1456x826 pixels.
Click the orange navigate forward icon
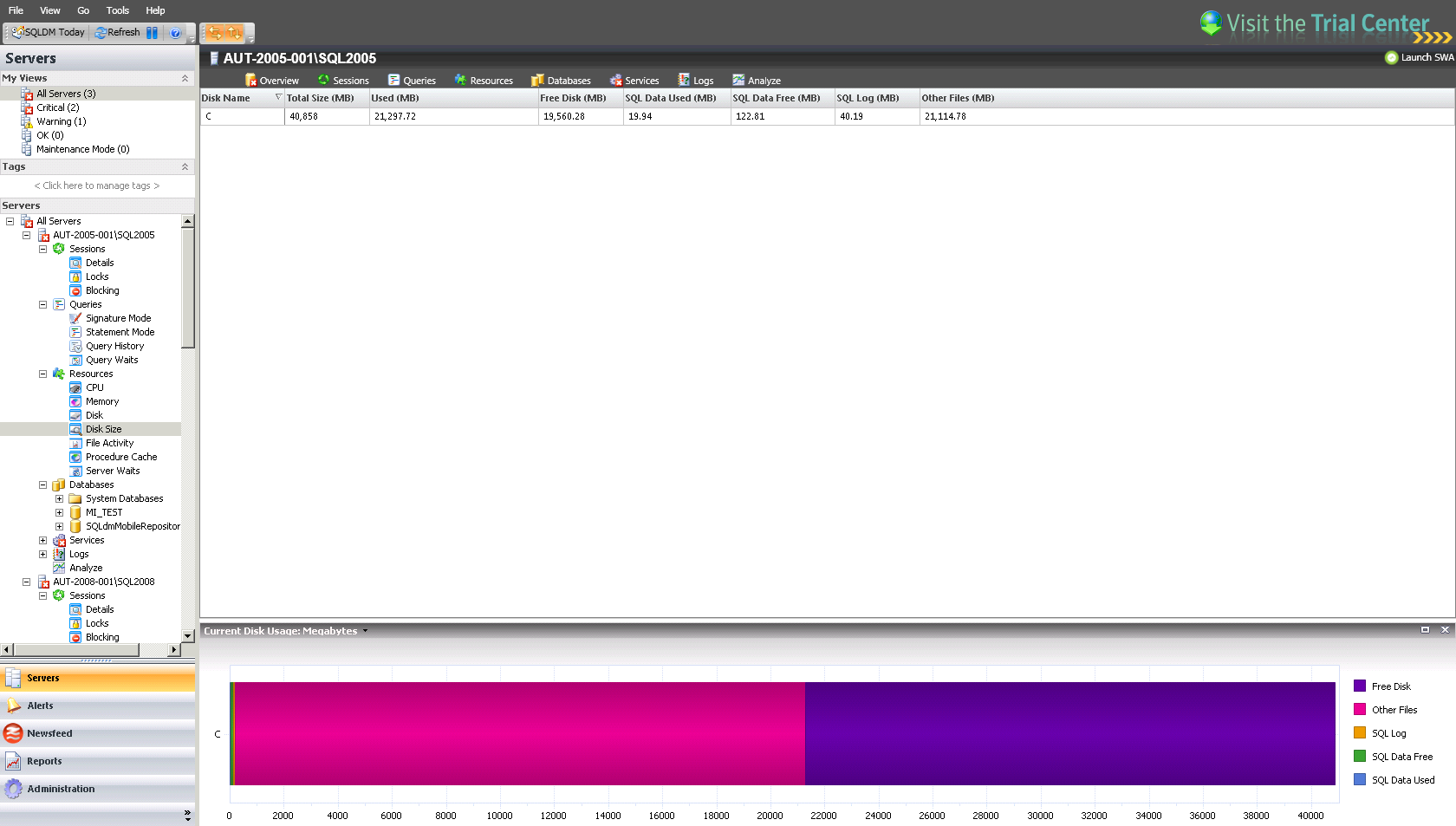click(x=234, y=32)
